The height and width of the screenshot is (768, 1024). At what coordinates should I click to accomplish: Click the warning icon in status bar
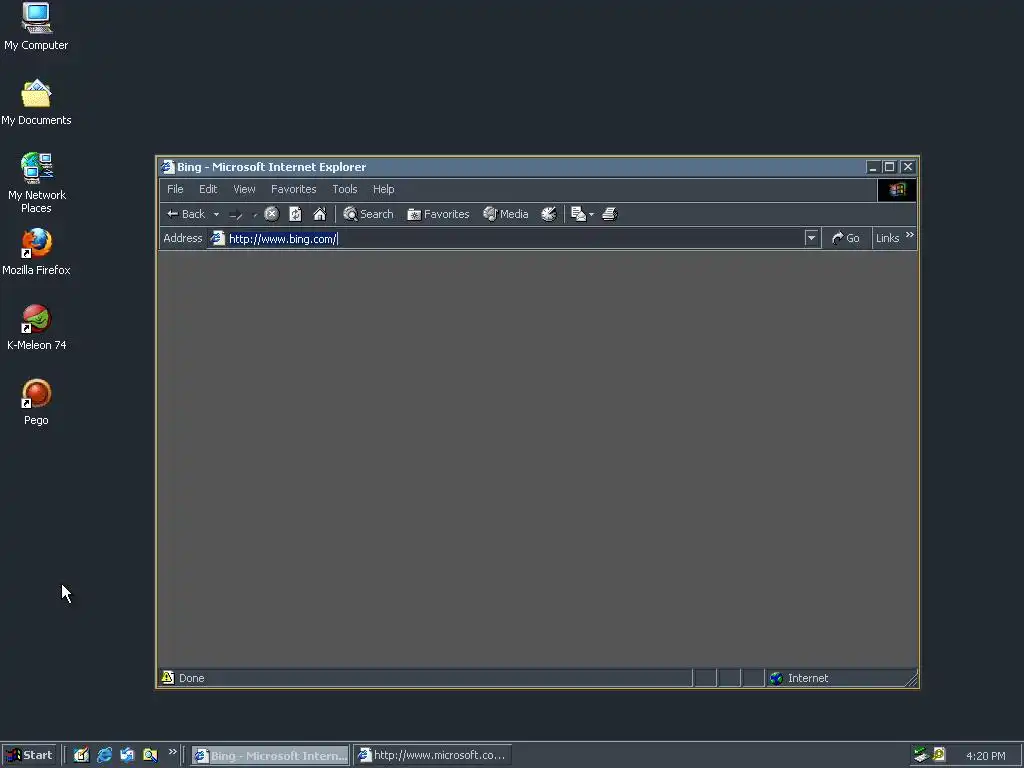click(168, 677)
